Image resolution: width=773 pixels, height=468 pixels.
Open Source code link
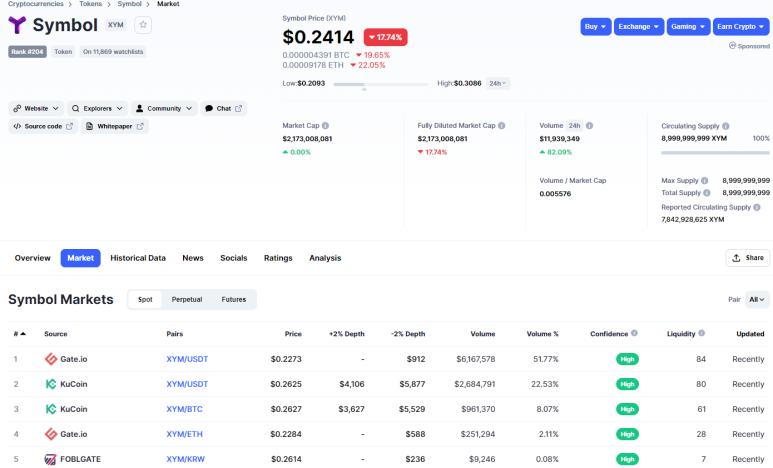tap(43, 126)
